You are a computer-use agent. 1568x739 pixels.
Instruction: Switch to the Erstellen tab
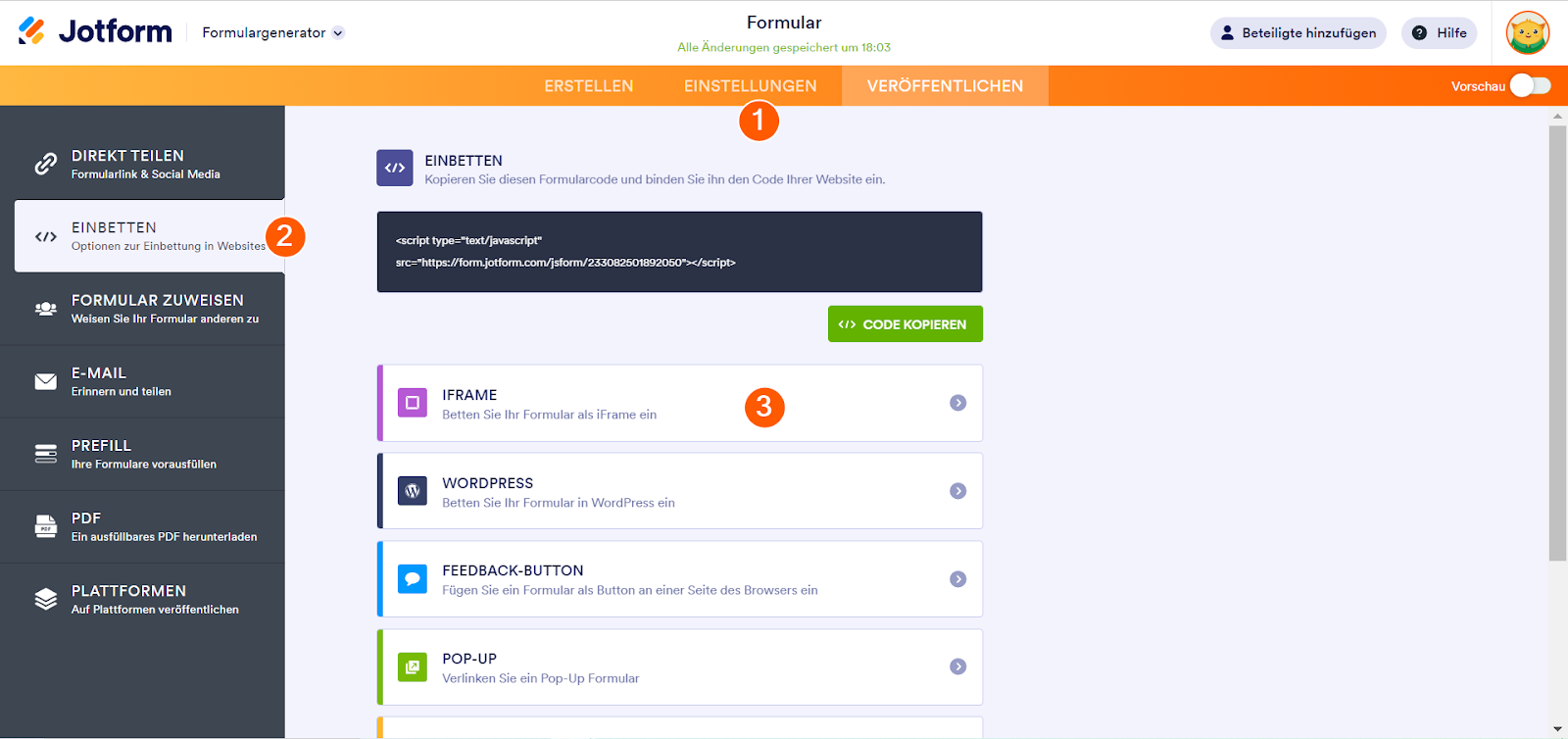click(588, 86)
